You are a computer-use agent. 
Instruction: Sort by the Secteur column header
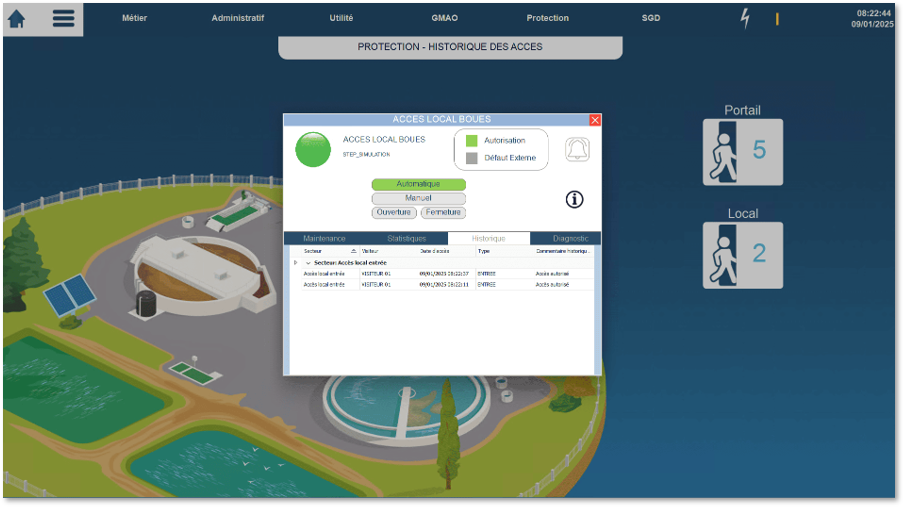tap(330, 251)
